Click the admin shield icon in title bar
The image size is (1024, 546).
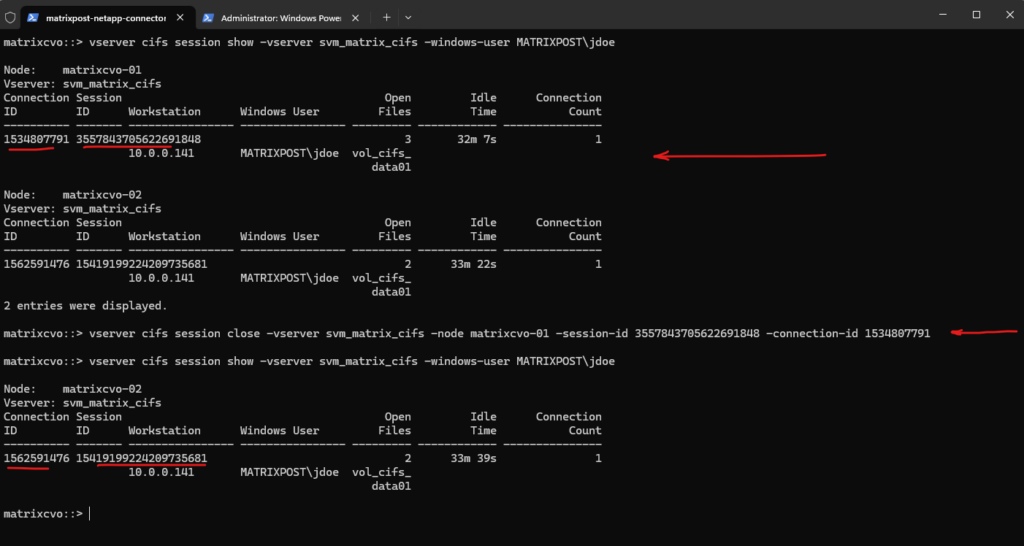coord(10,17)
